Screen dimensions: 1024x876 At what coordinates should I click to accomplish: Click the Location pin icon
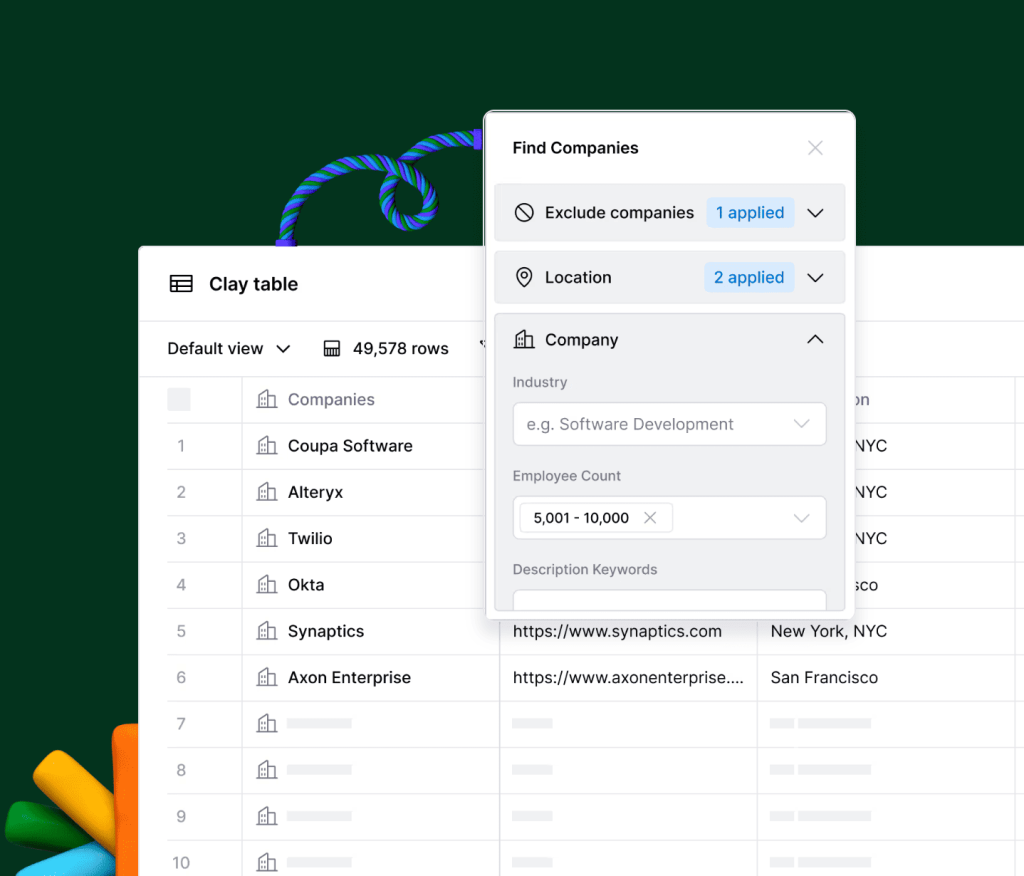click(x=524, y=277)
